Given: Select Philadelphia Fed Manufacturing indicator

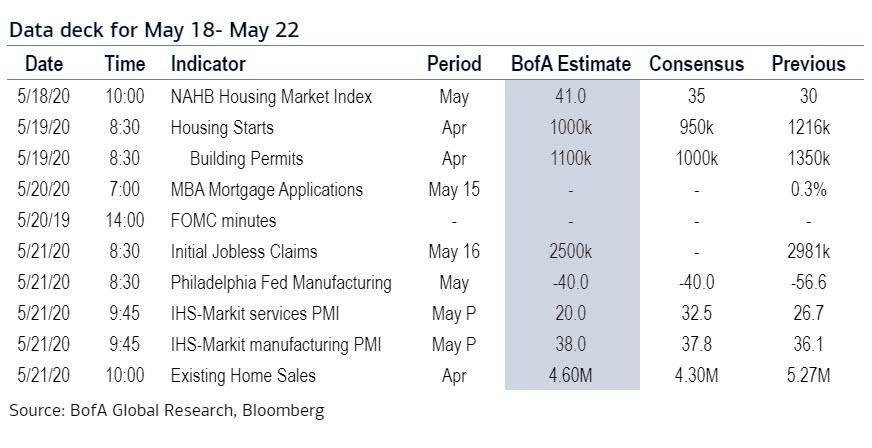Looking at the screenshot, I should coord(281,283).
